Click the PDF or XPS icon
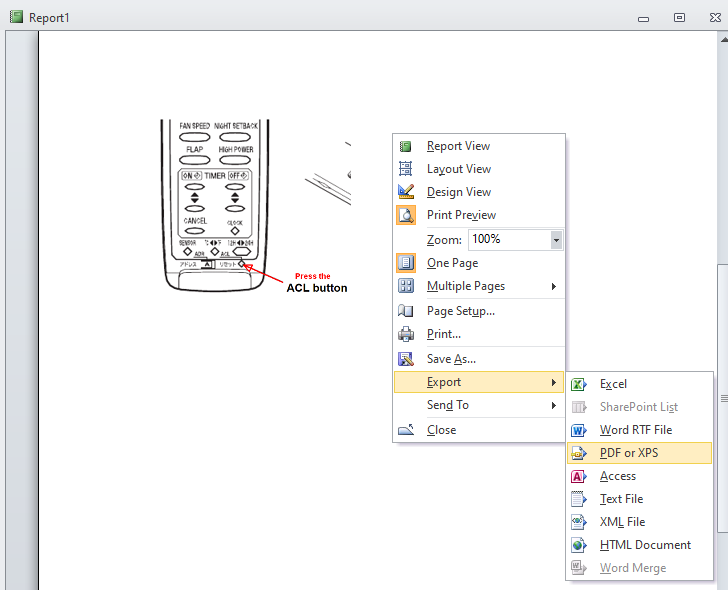The width and height of the screenshot is (728, 590). [x=578, y=453]
